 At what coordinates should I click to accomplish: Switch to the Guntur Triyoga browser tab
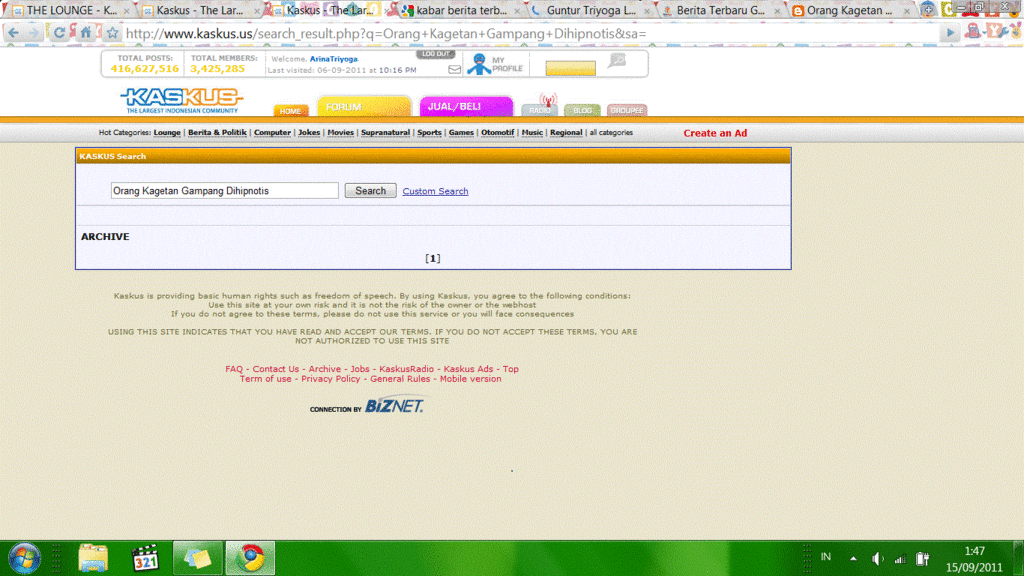(590, 10)
